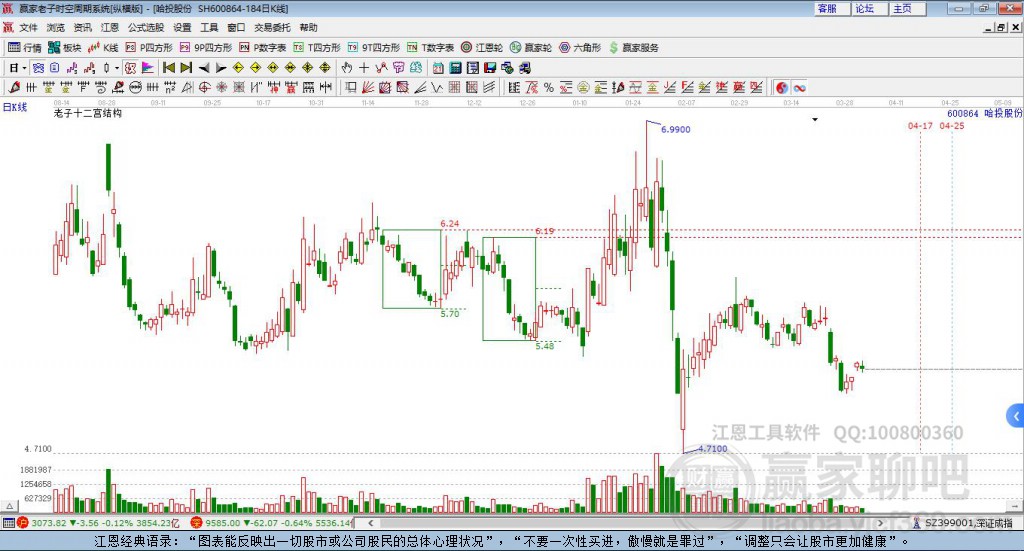Click the 04-25 date marker
The width and height of the screenshot is (1024, 551).
pyautogui.click(x=952, y=125)
